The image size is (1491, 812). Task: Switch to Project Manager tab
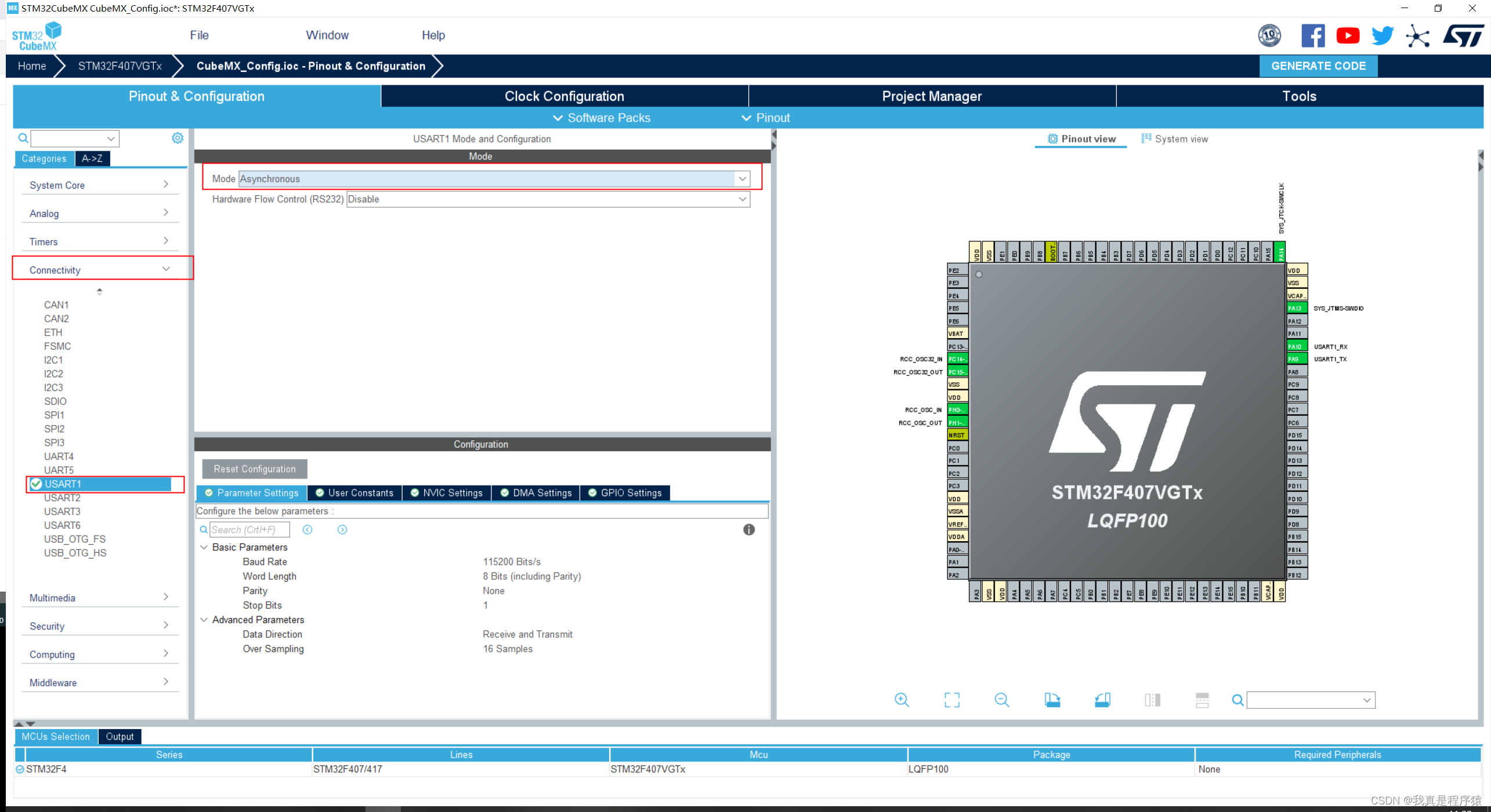[931, 96]
